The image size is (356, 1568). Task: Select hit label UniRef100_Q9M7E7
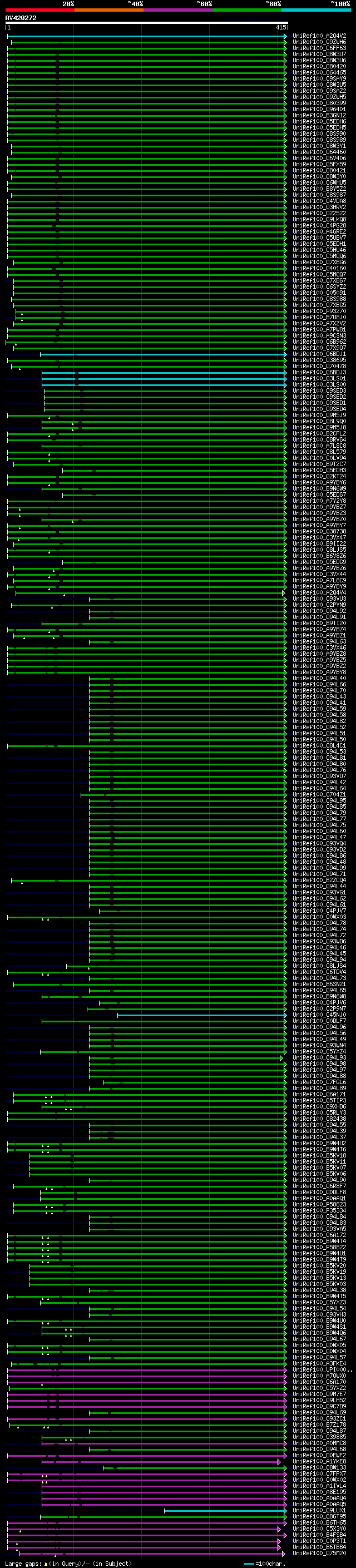pyautogui.click(x=319, y=1394)
